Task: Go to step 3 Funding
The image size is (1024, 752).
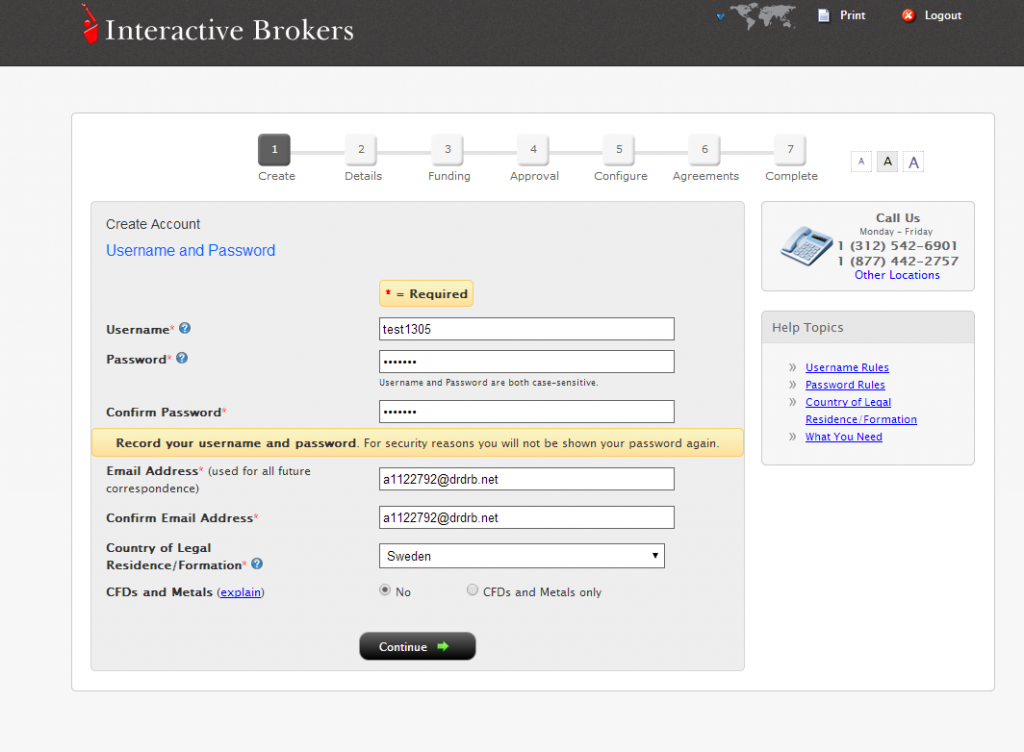Action: click(x=447, y=149)
